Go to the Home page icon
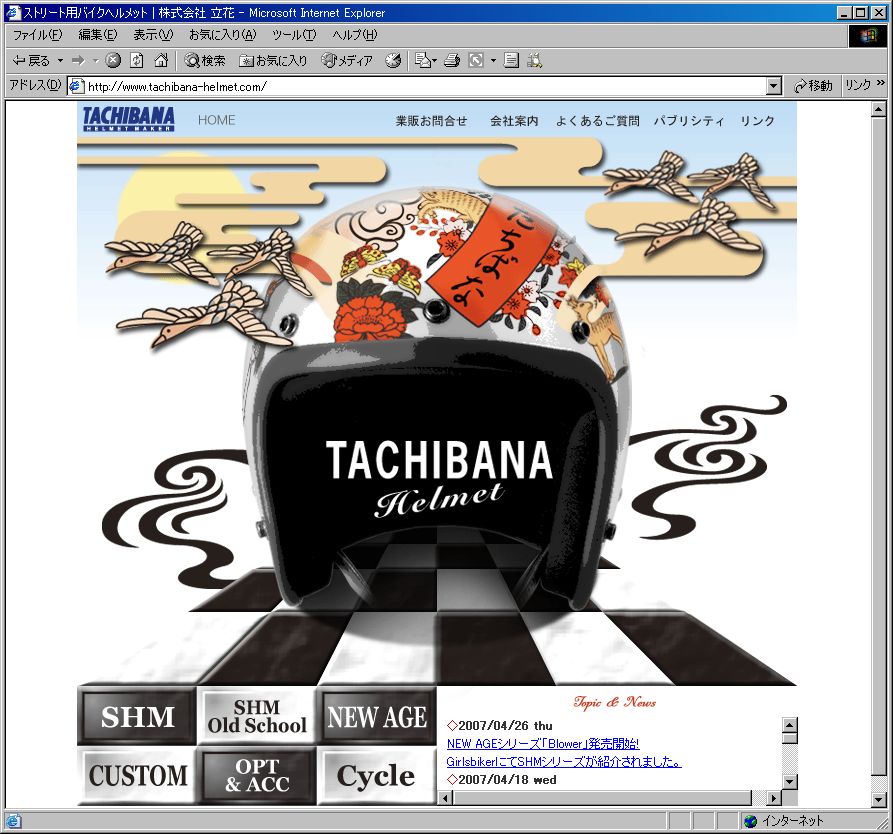 (162, 60)
